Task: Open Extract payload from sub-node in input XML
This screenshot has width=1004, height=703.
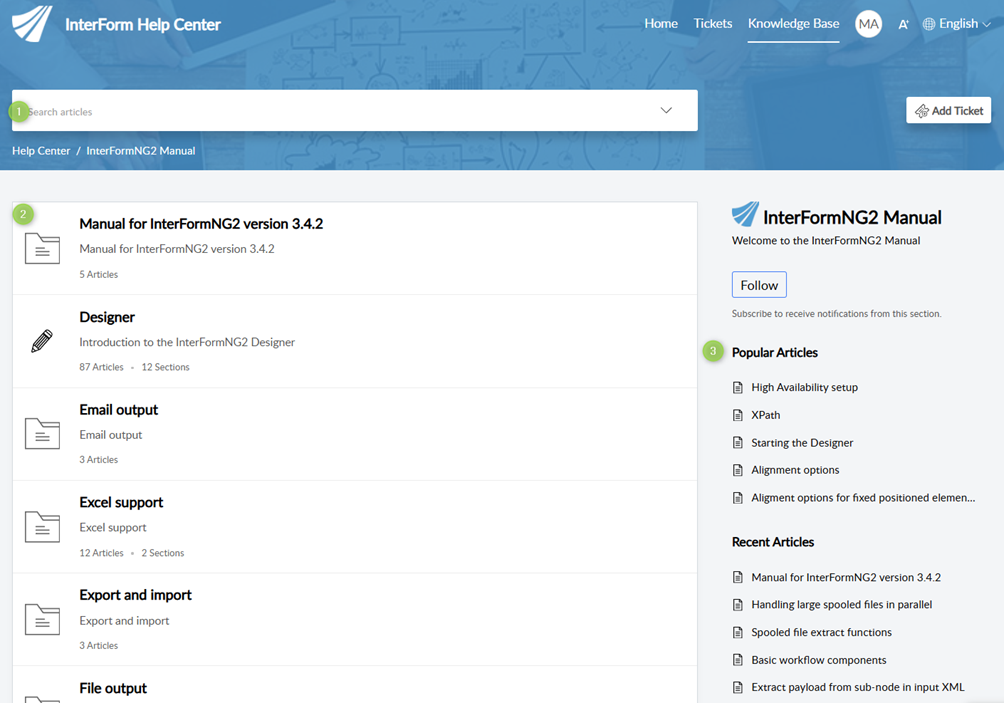Action: [x=857, y=687]
